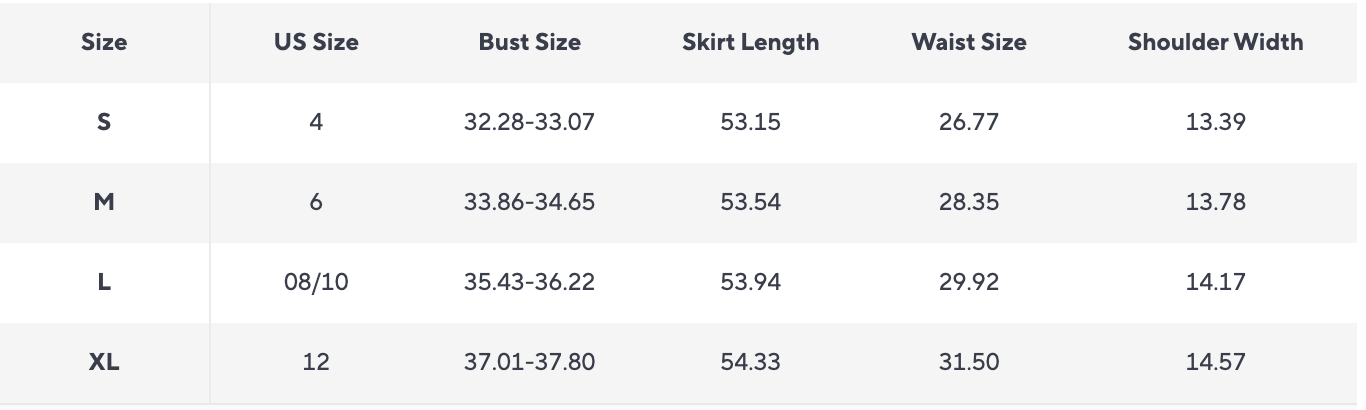Click the Shoulder Width column header
This screenshot has height=410, width=1366.
(1215, 42)
